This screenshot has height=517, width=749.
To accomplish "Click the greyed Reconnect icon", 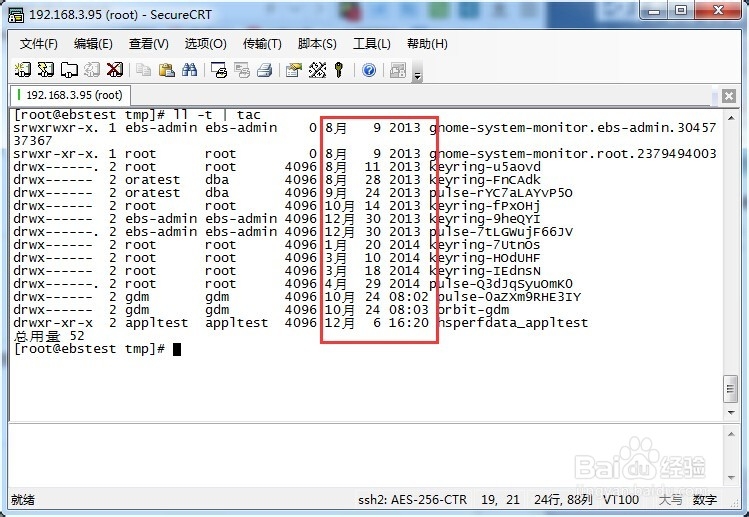I will click(92, 70).
